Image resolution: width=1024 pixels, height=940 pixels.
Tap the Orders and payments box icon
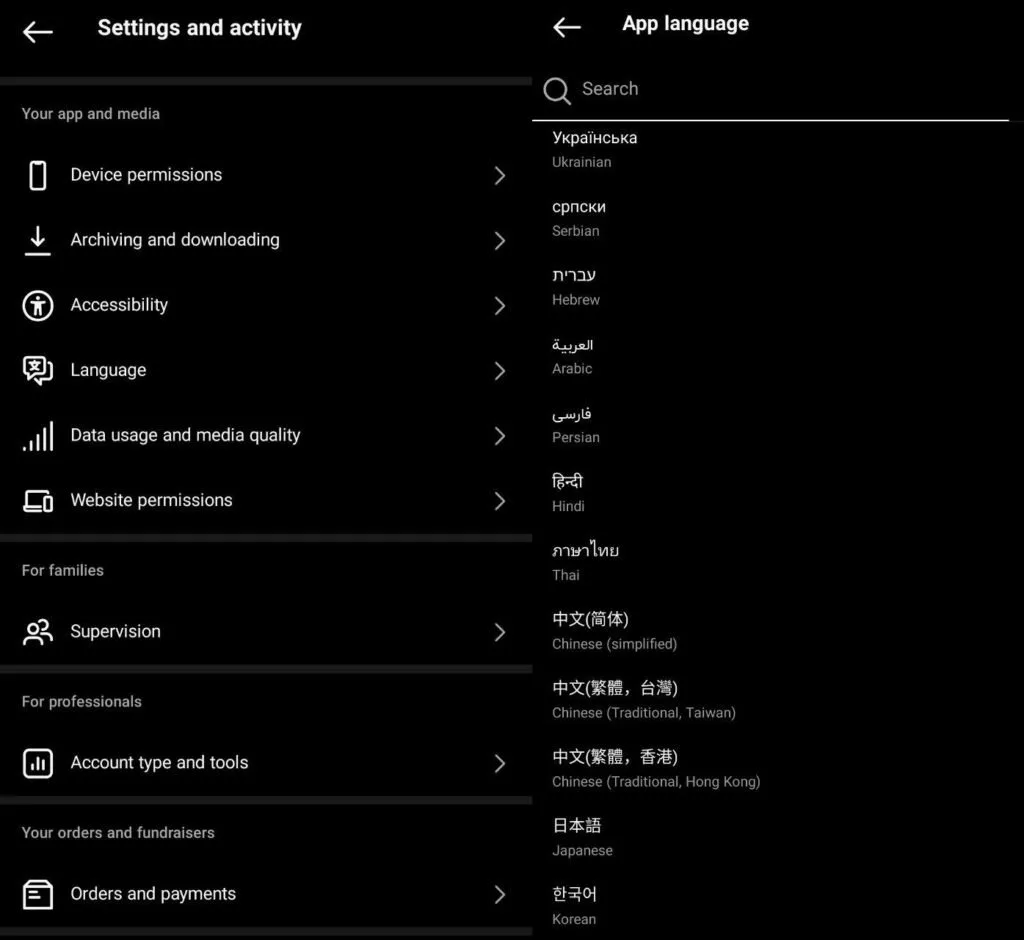[38, 894]
